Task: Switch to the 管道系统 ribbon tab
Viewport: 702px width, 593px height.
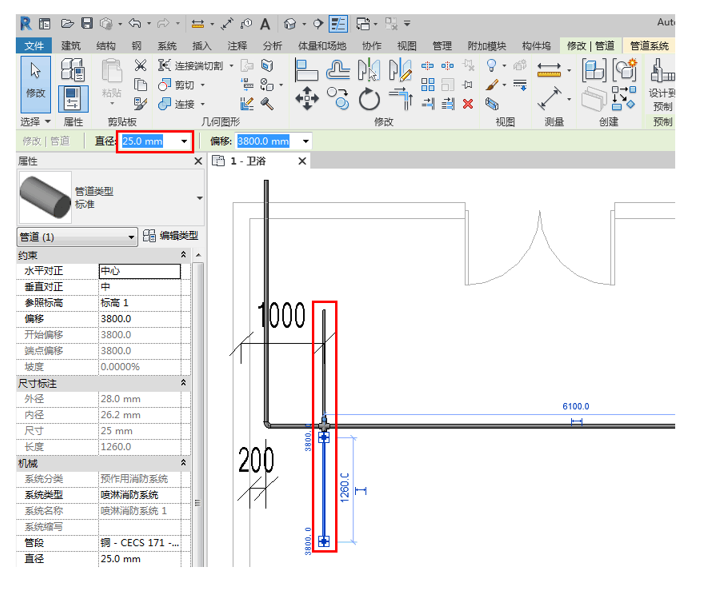Action: point(649,46)
